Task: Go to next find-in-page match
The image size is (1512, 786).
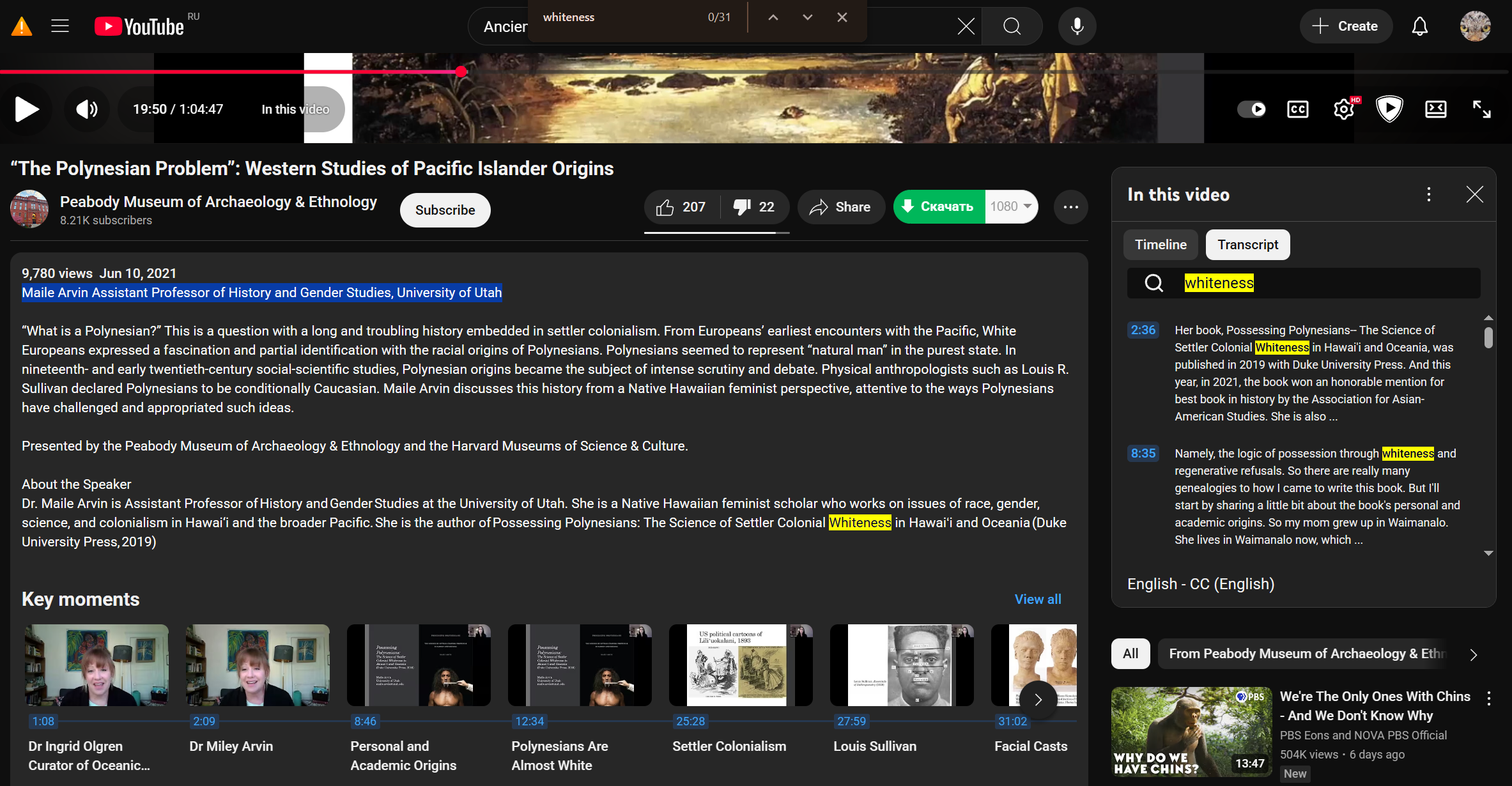Action: pos(807,17)
